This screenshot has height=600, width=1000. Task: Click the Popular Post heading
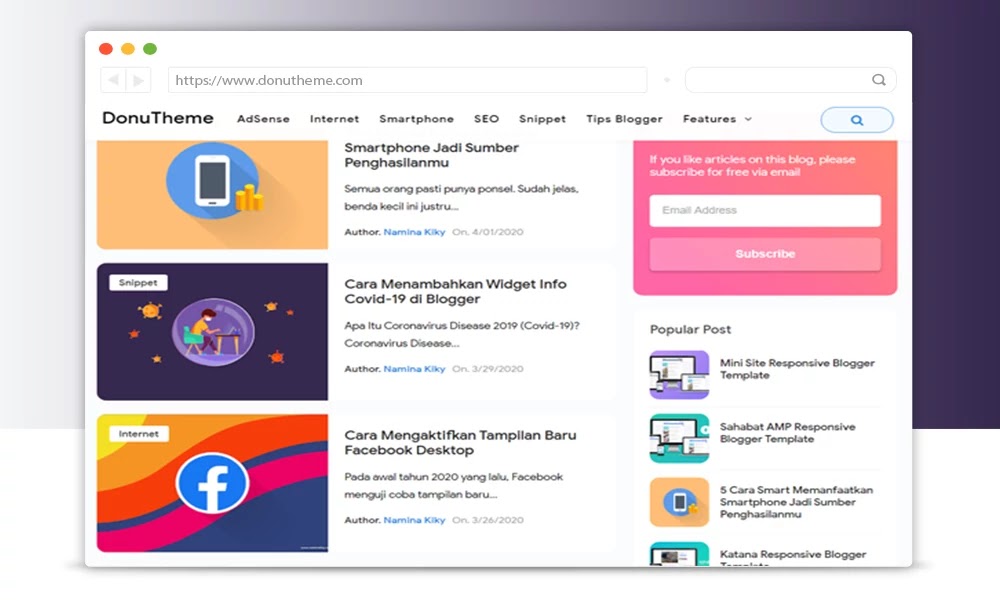(x=690, y=329)
